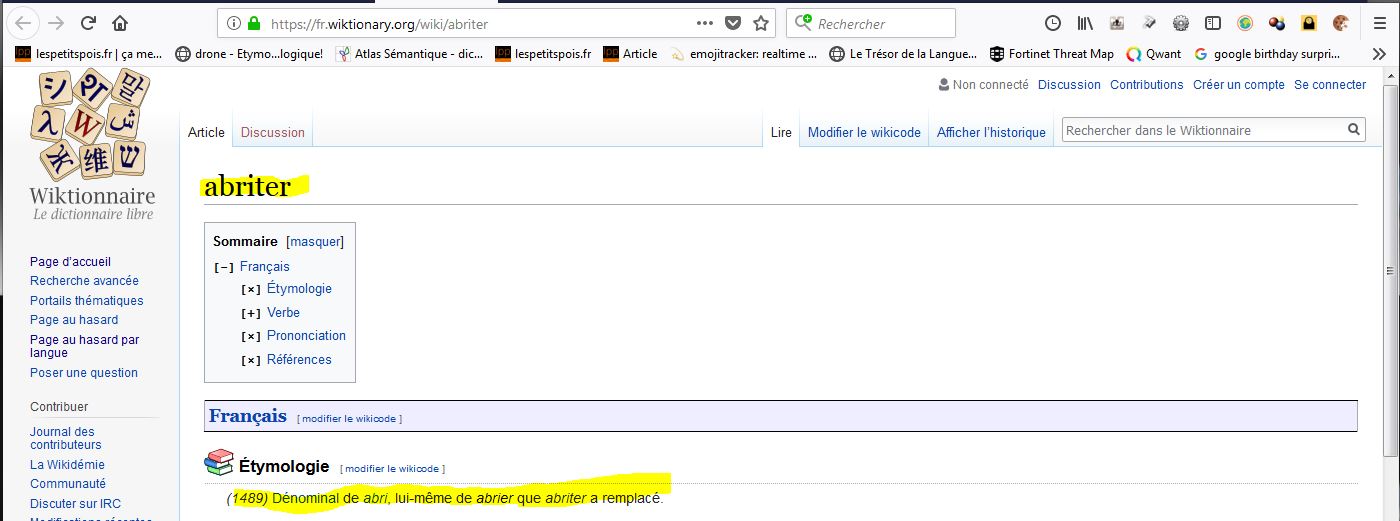
Task: Expand the Verbe entry in Sommaire
Action: pyautogui.click(x=251, y=313)
